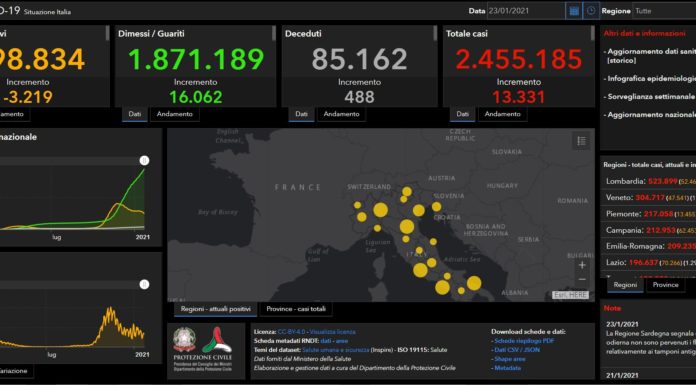The width and height of the screenshot is (696, 385).
Task: Click the daily variation chart slider handle
Action: tap(144, 284)
